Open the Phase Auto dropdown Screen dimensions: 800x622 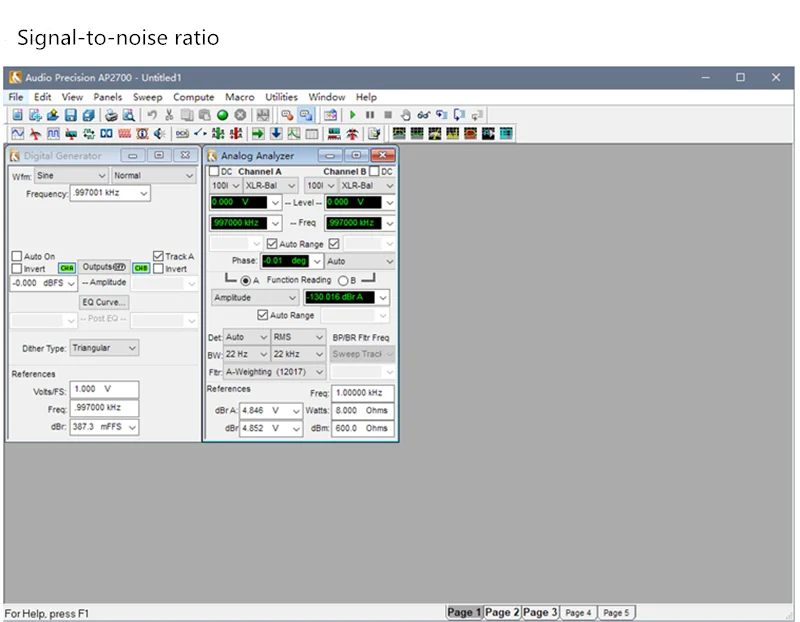pos(360,261)
